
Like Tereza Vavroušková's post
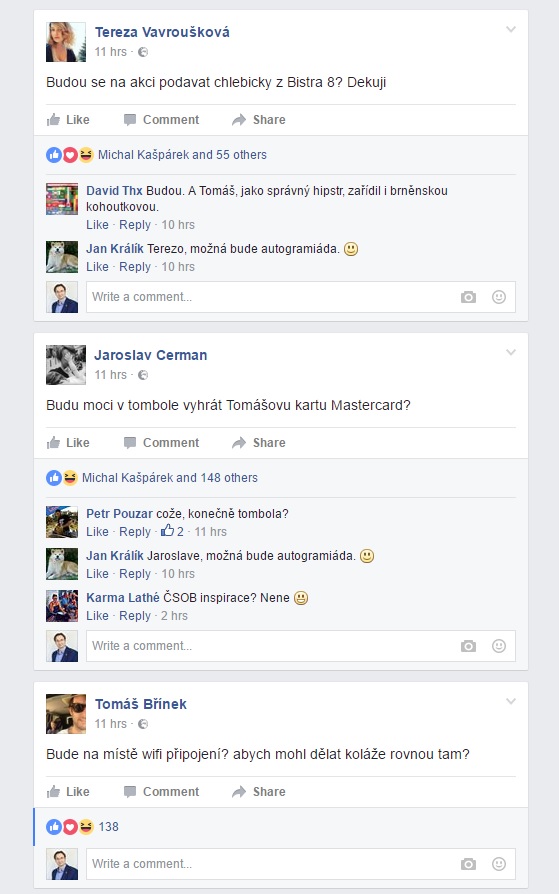pyautogui.click(x=68, y=120)
